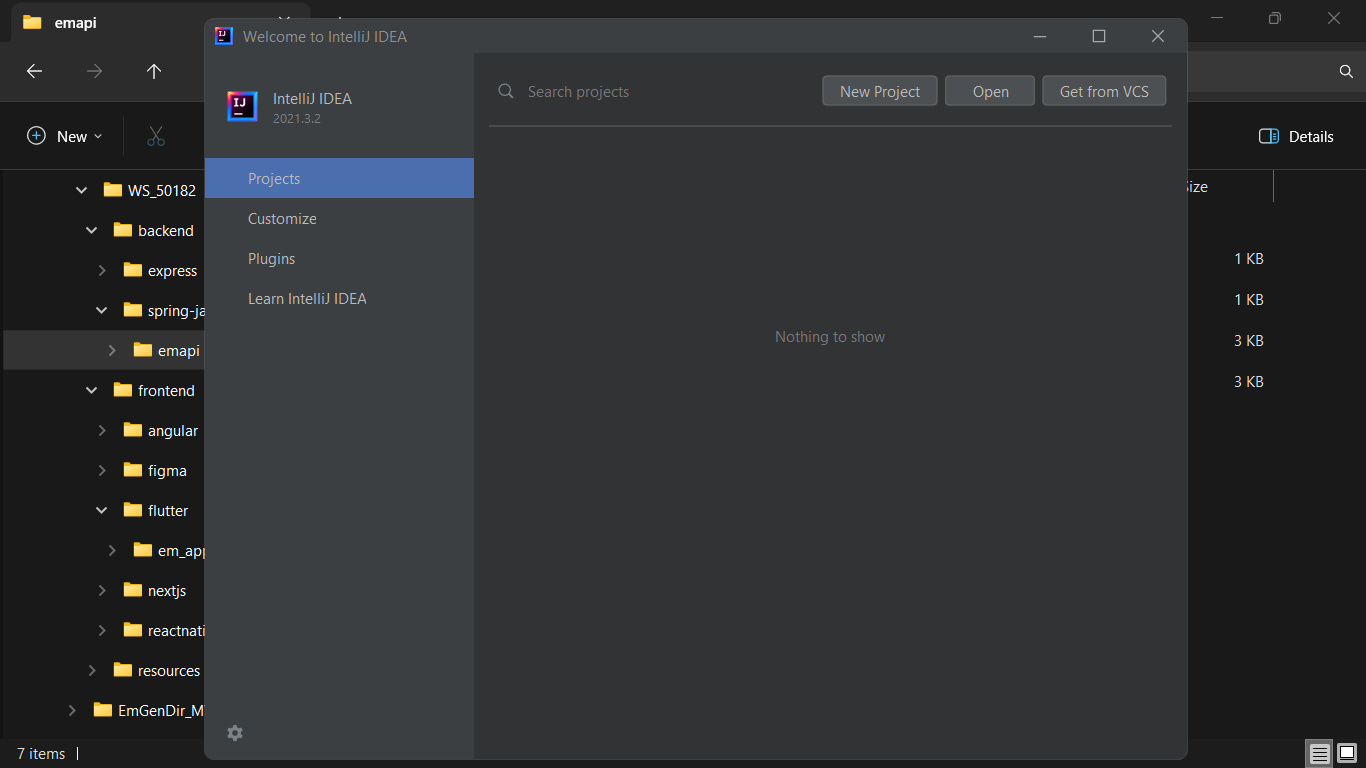Click the 7 items status text
Image resolution: width=1366 pixels, height=768 pixels.
tap(41, 753)
